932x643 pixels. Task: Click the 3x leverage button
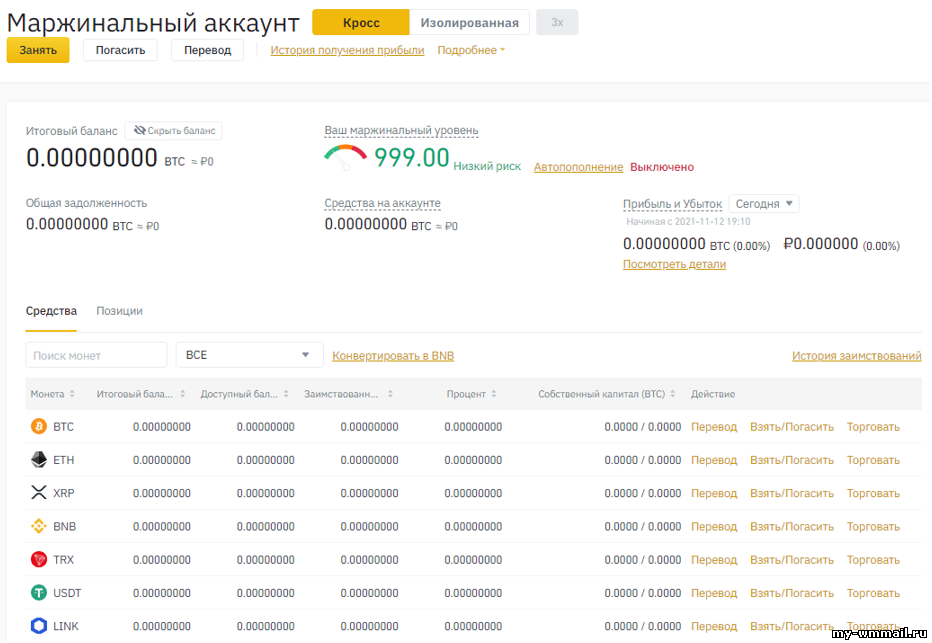557,23
